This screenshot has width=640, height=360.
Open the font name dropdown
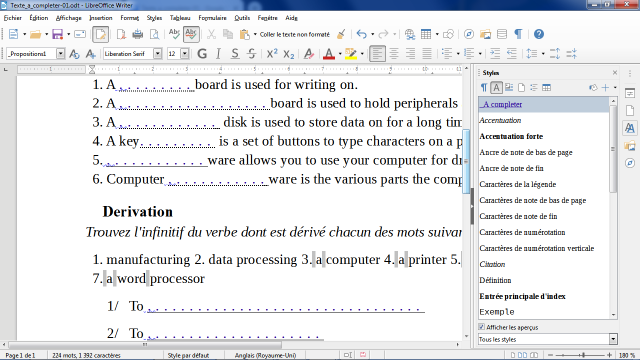point(158,54)
